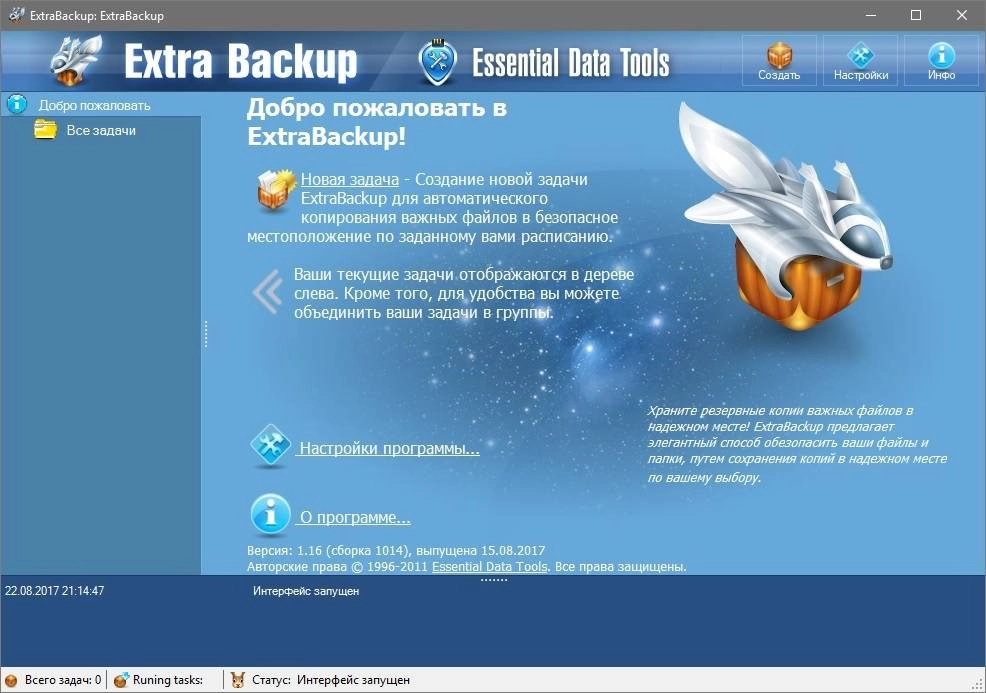
Task: Click the Создать toolbar button
Action: pos(779,60)
